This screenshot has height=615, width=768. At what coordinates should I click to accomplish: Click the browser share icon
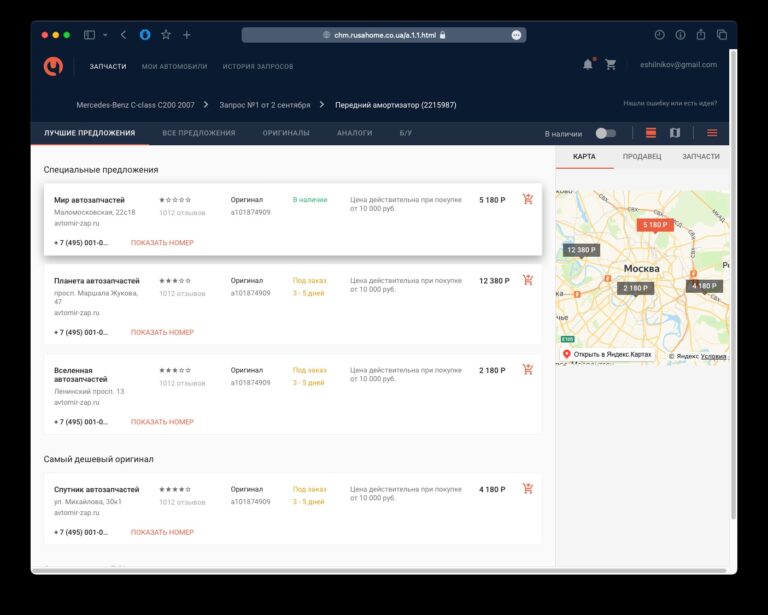701,34
